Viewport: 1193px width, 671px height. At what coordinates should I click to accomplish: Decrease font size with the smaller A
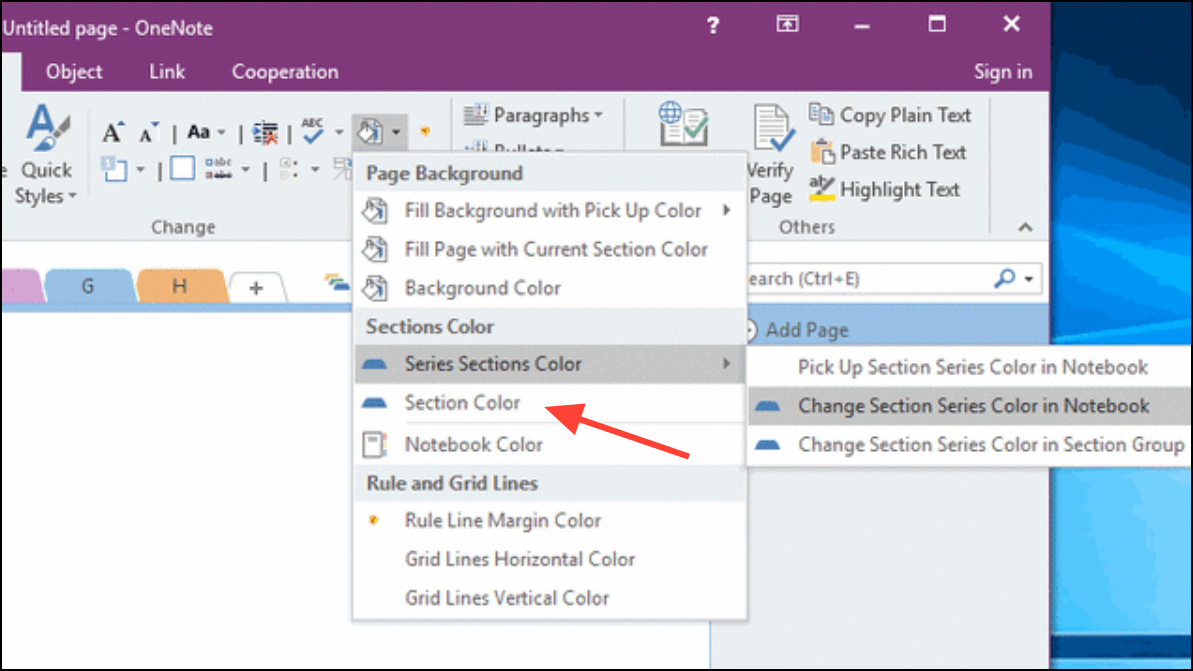point(148,132)
